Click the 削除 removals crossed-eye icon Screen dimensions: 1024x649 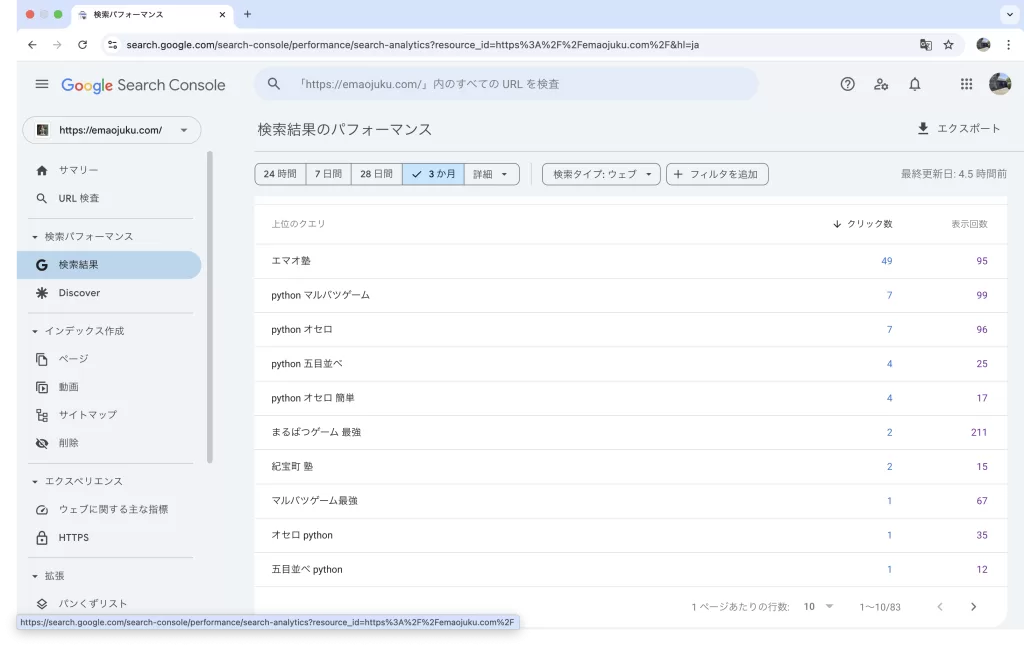click(x=42, y=443)
